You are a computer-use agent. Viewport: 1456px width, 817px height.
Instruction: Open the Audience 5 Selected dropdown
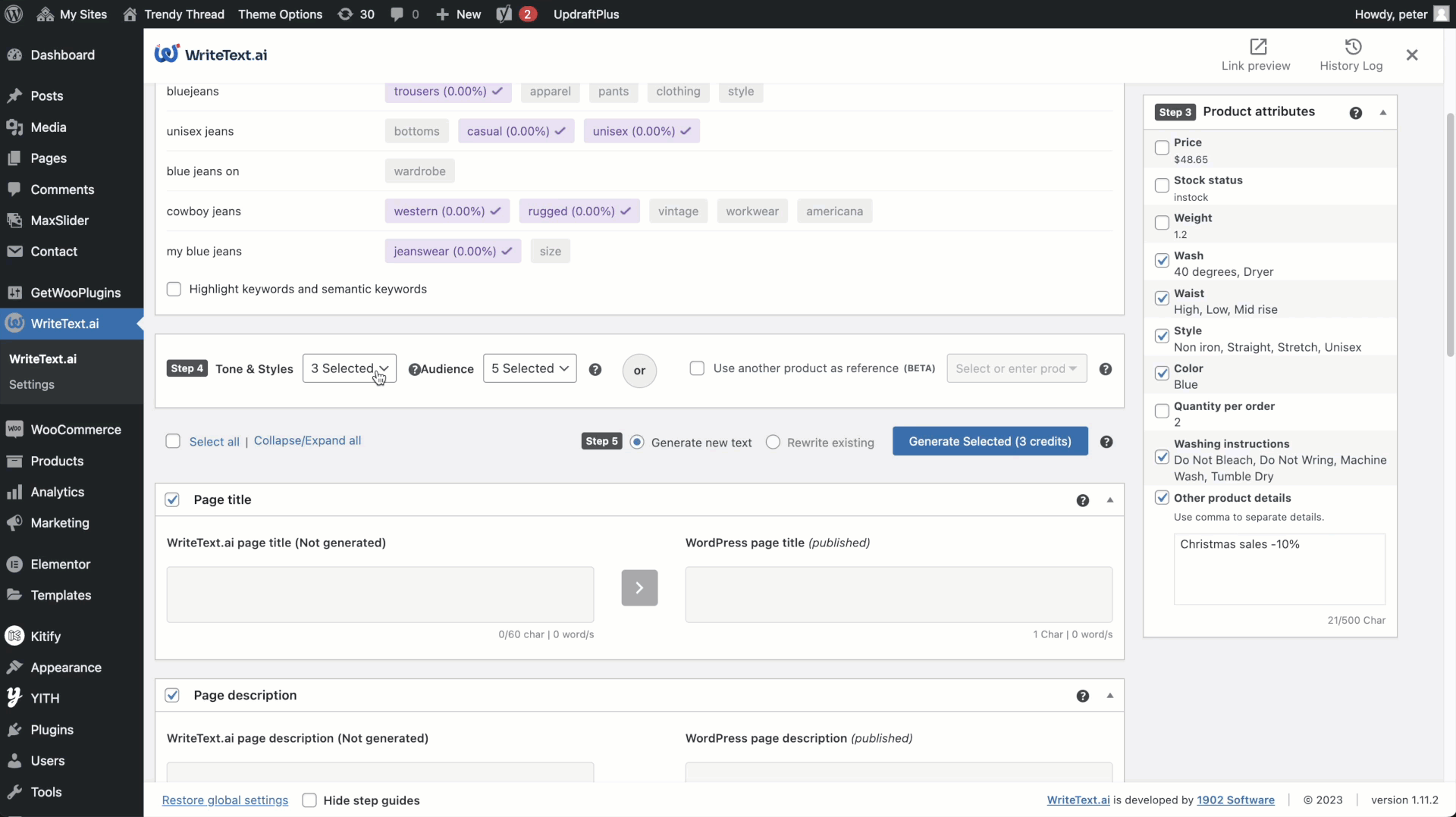(529, 368)
